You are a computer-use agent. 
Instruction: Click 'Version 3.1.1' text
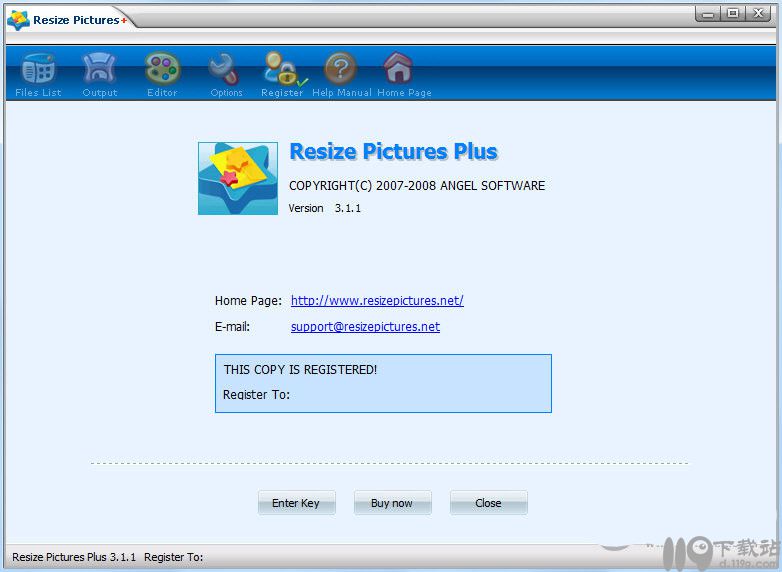click(325, 208)
